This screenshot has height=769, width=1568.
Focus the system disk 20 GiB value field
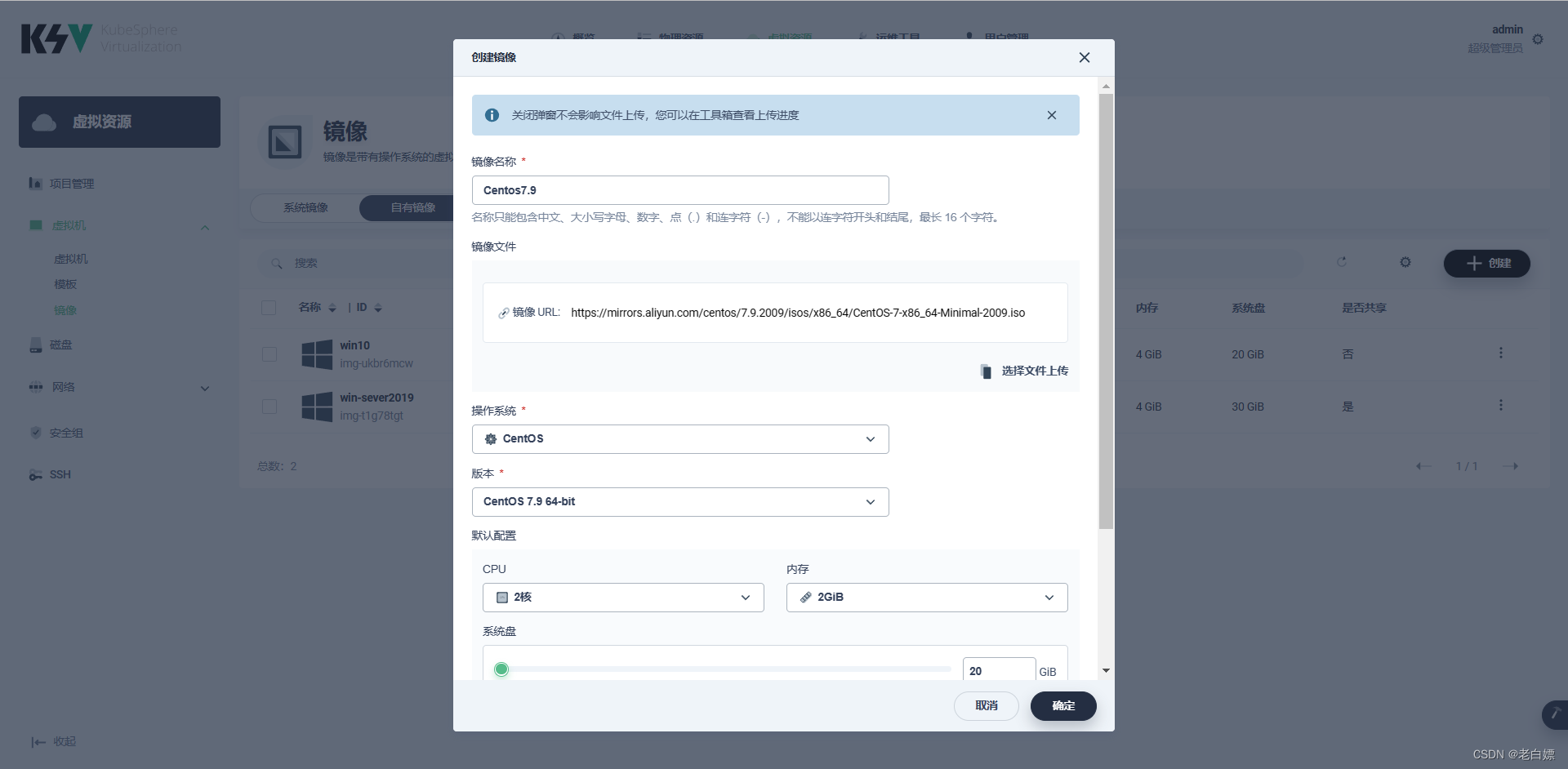click(x=1000, y=670)
